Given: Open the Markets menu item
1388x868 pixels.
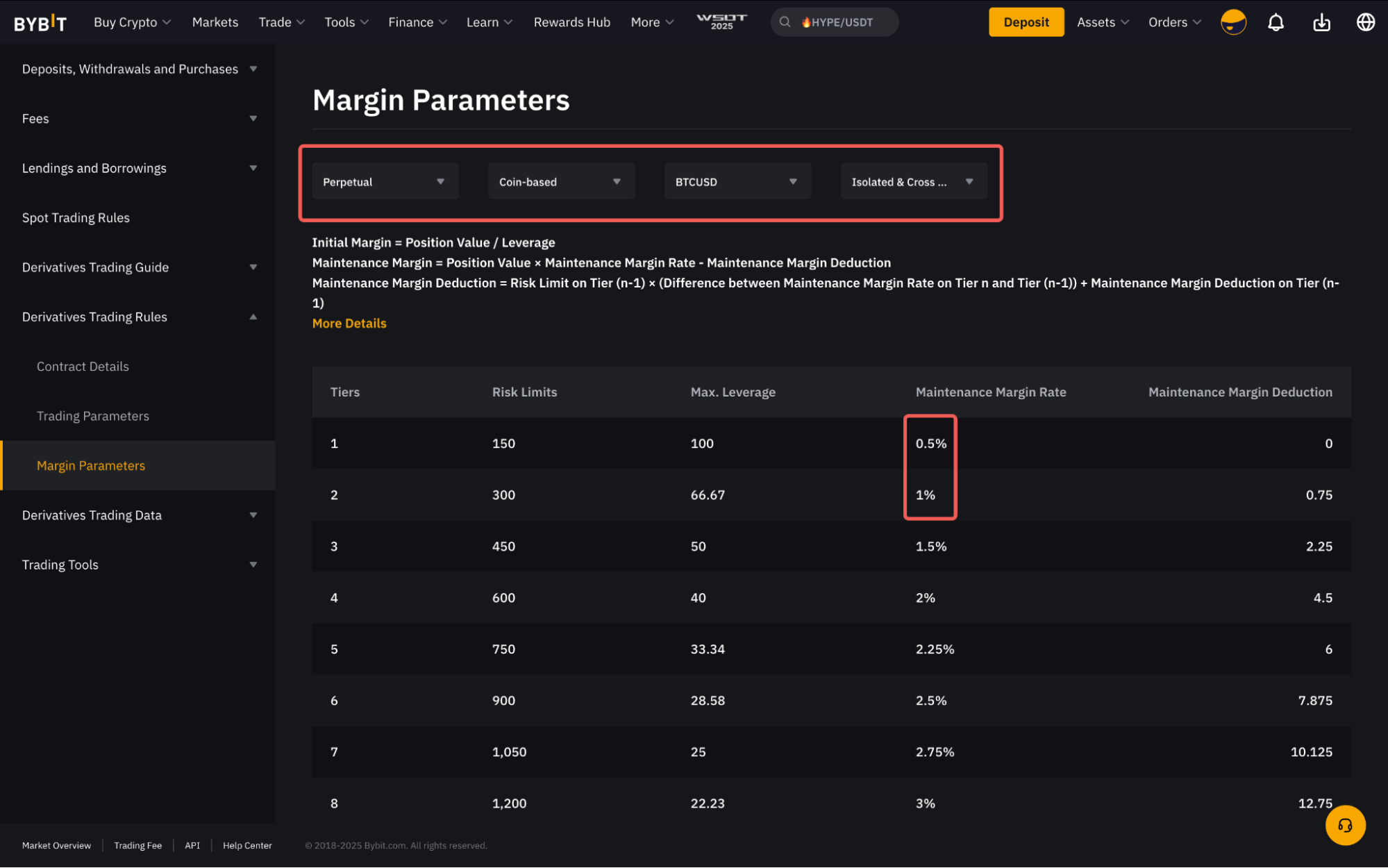Looking at the screenshot, I should 215,22.
